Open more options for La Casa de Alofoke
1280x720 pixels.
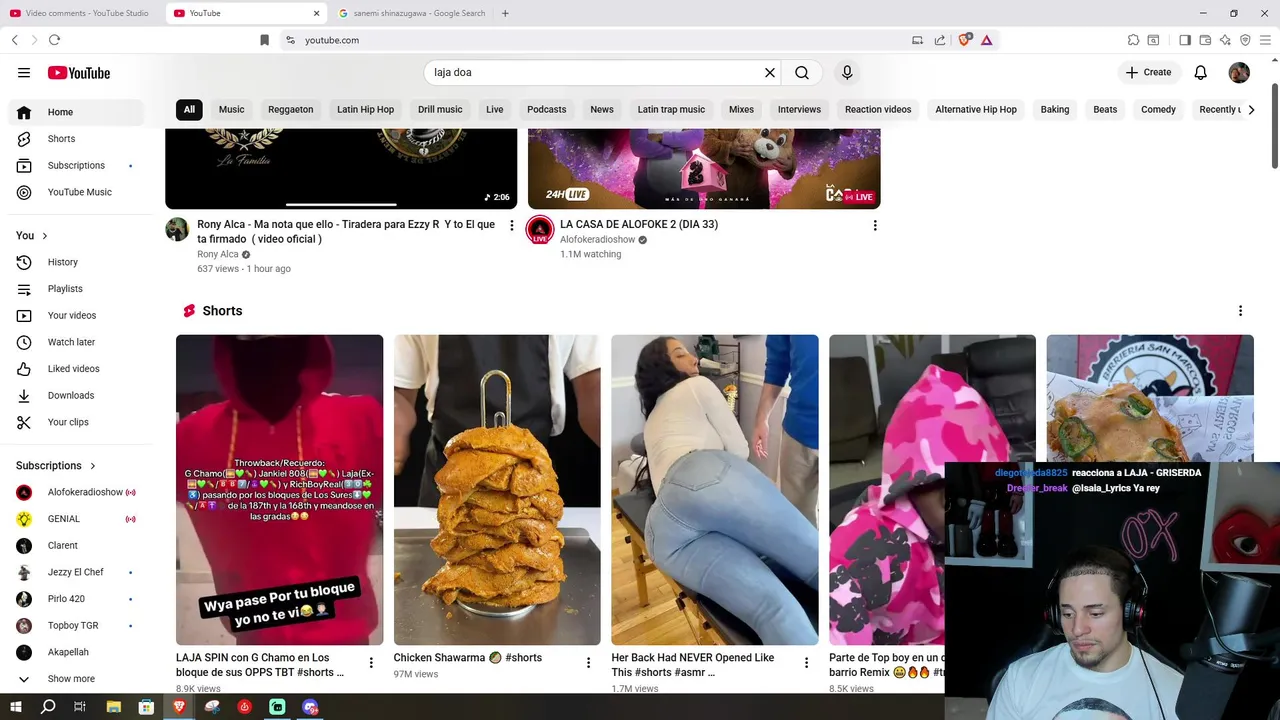[875, 226]
